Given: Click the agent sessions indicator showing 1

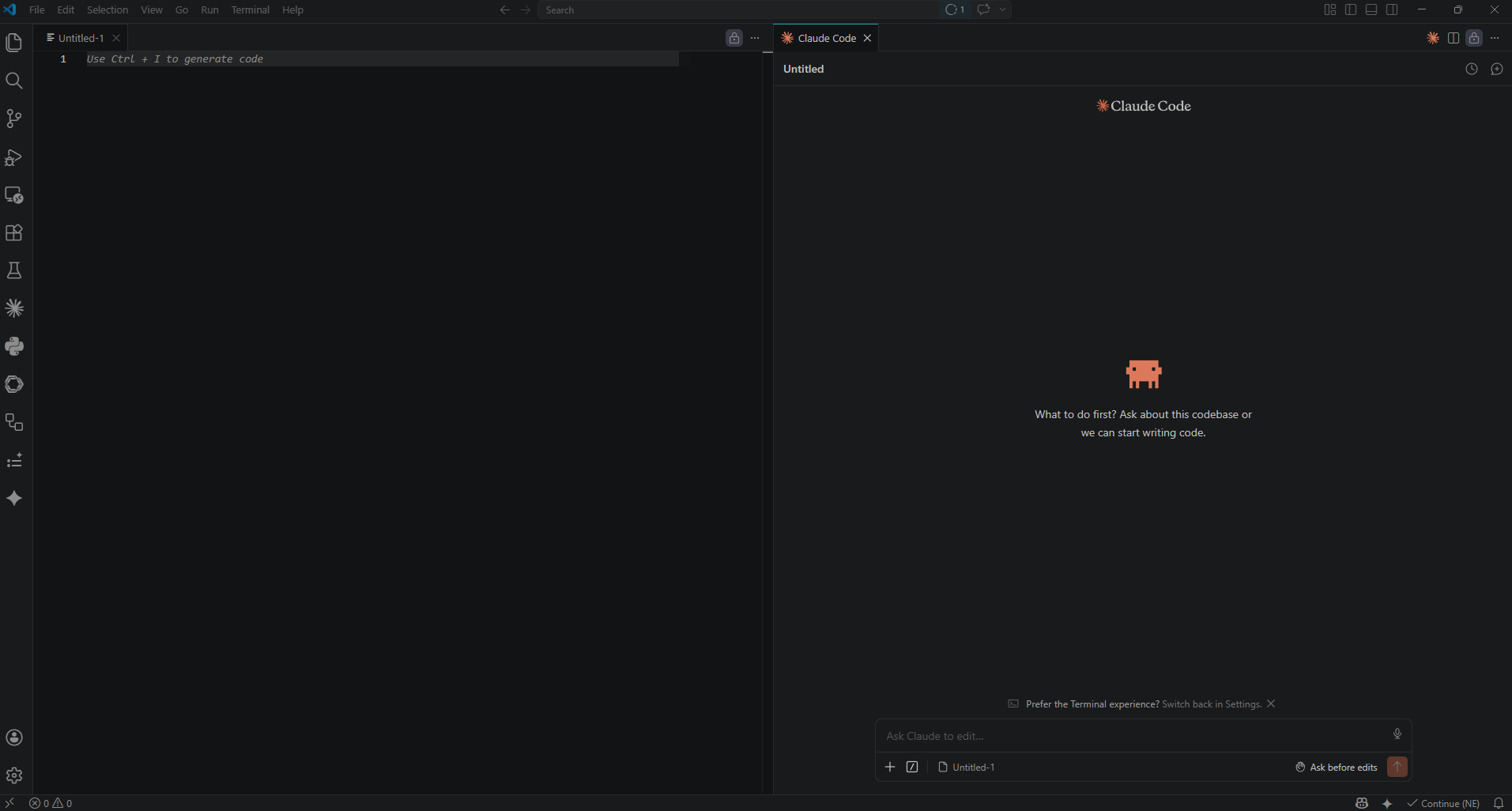Looking at the screenshot, I should (955, 9).
